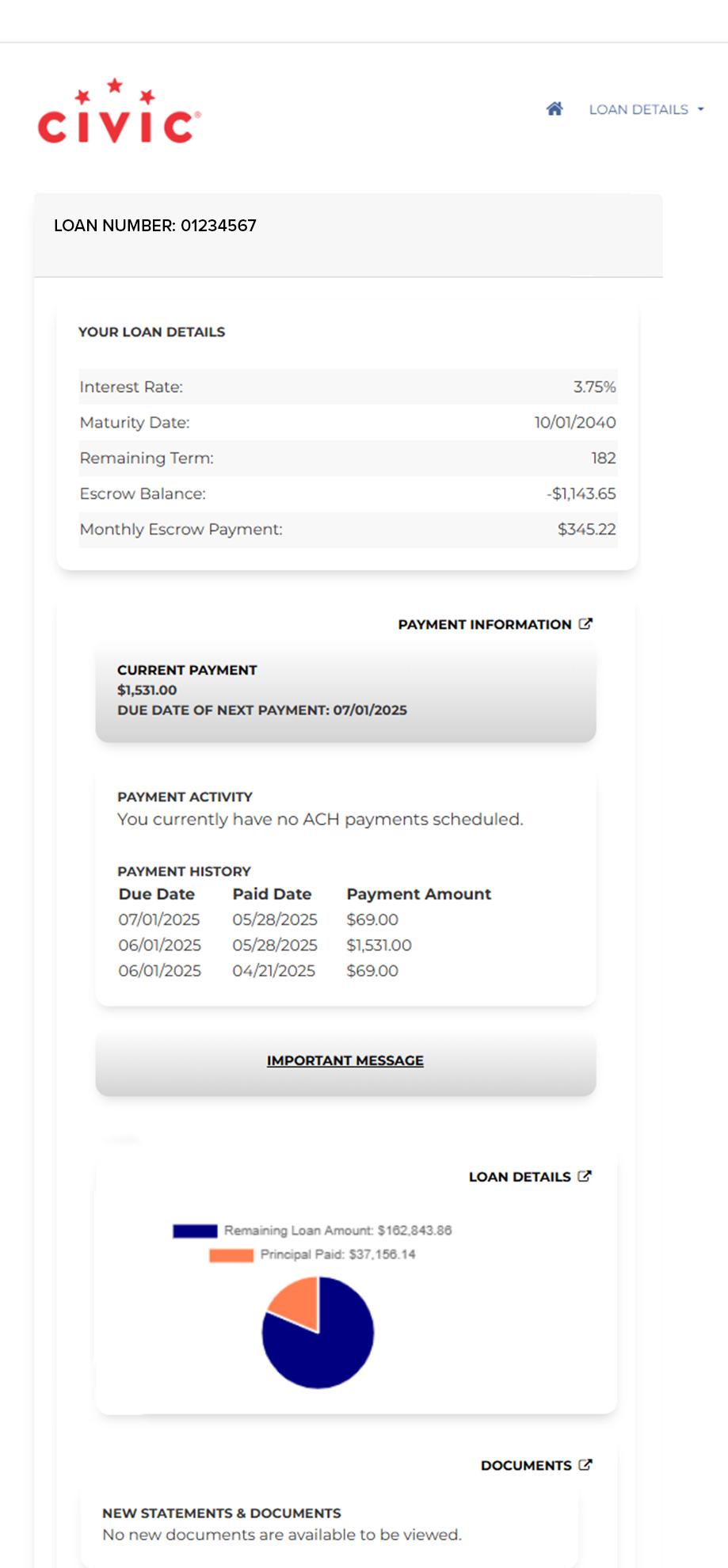The width and height of the screenshot is (728, 1568).
Task: Click the Escrow Balance row
Action: coord(348,493)
